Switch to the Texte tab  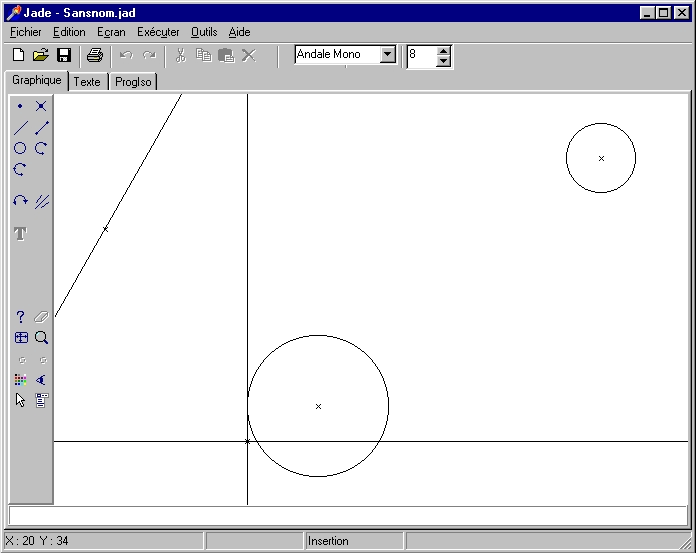[x=88, y=82]
